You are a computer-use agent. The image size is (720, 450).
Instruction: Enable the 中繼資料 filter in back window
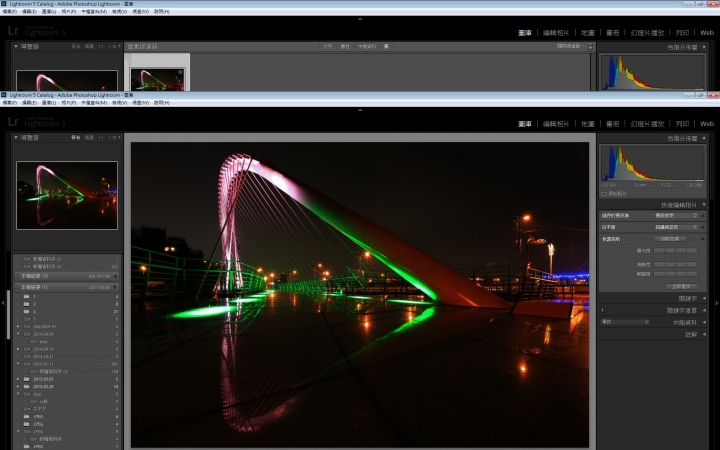366,46
